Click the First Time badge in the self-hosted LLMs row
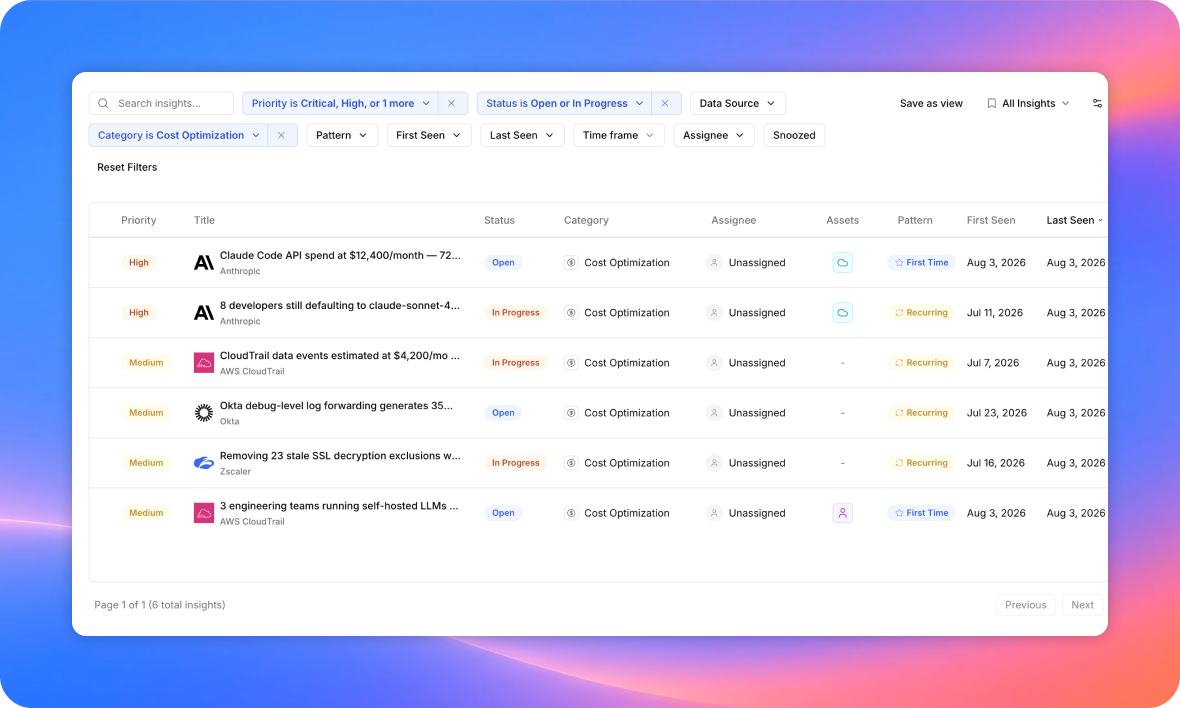The height and width of the screenshot is (708, 1180). (921, 513)
